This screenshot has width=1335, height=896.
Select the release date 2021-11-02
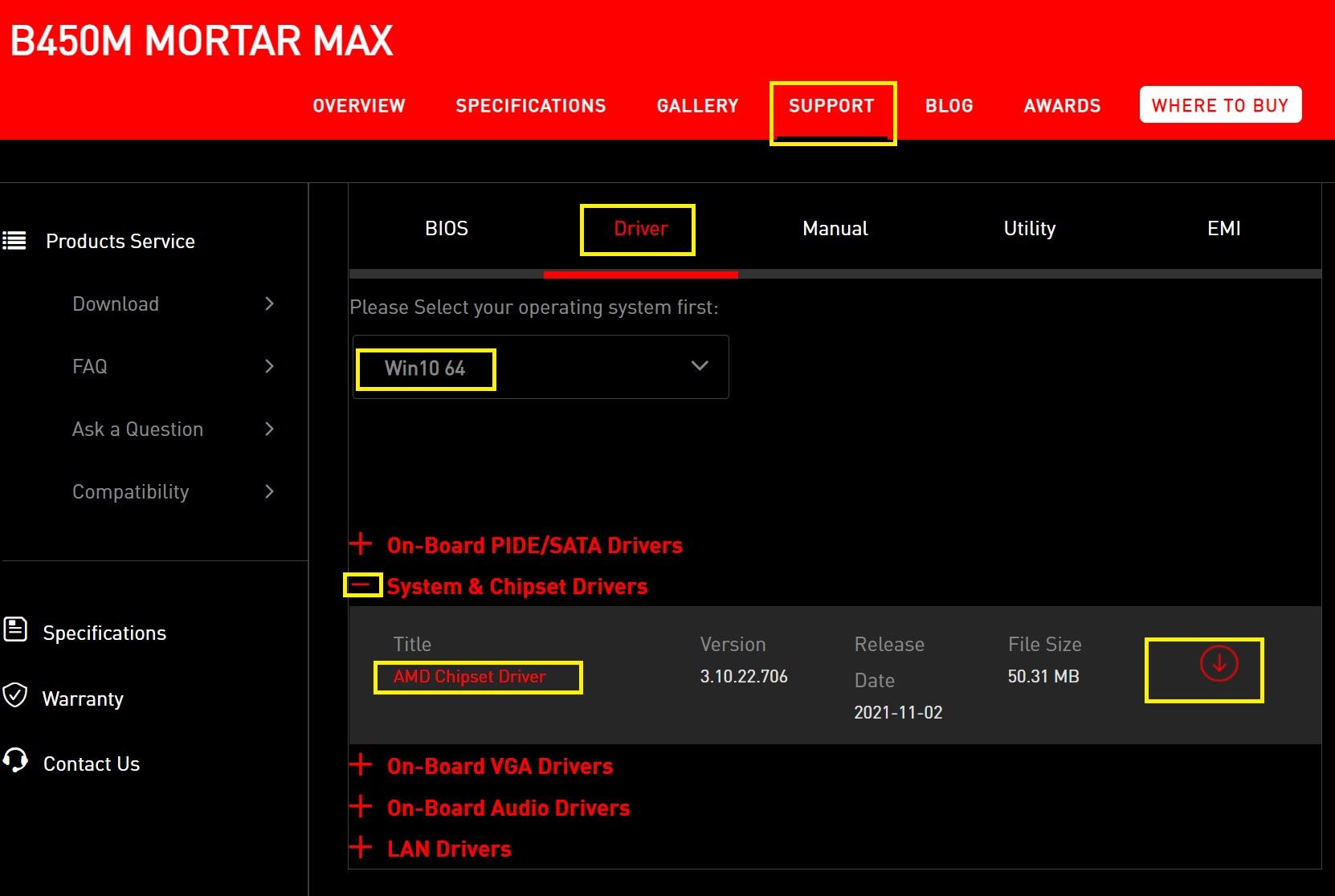point(898,712)
